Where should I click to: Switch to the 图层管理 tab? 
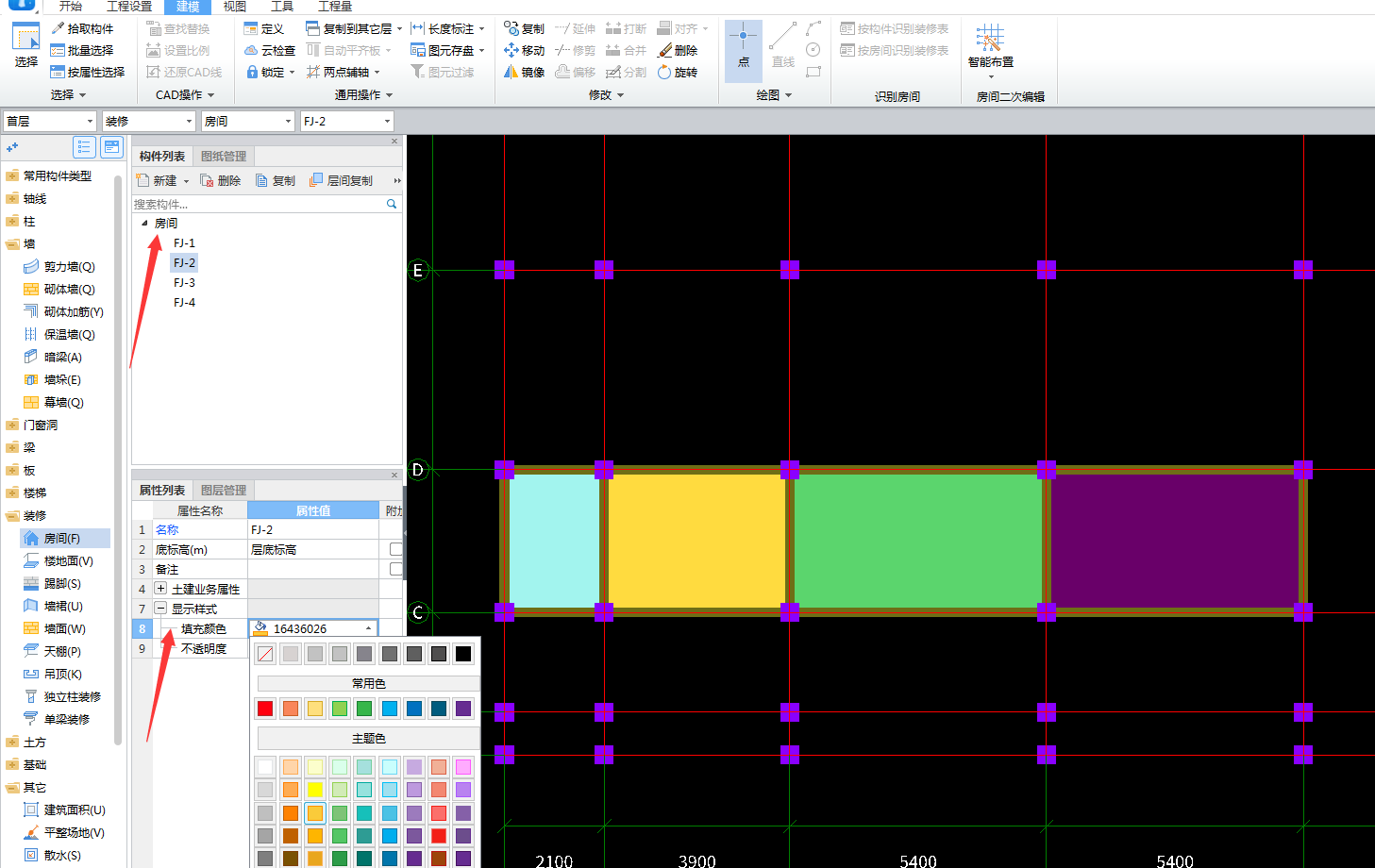[224, 491]
